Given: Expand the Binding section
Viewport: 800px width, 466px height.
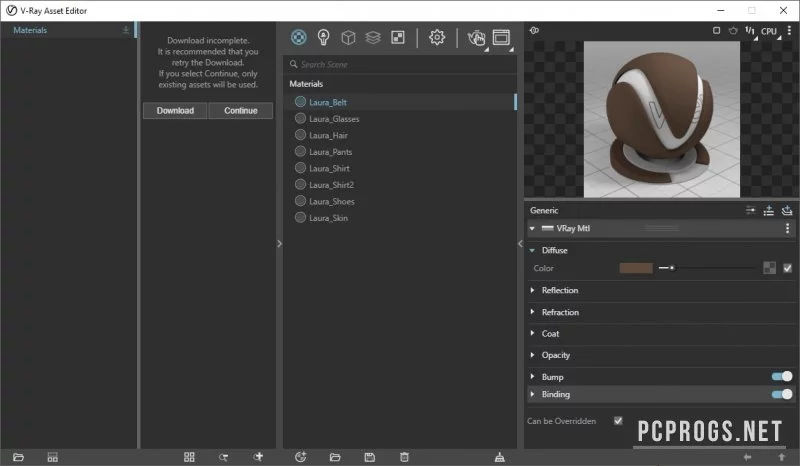Looking at the screenshot, I should point(532,394).
